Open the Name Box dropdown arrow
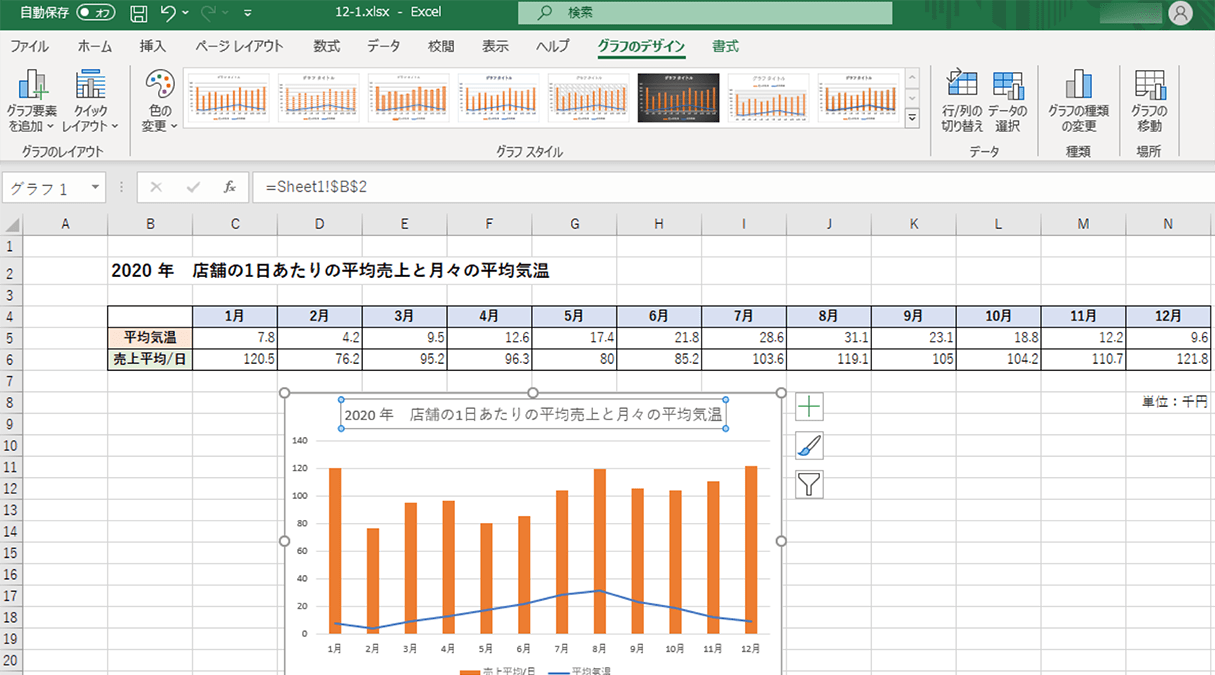Viewport: 1215px width, 675px height. (96, 187)
